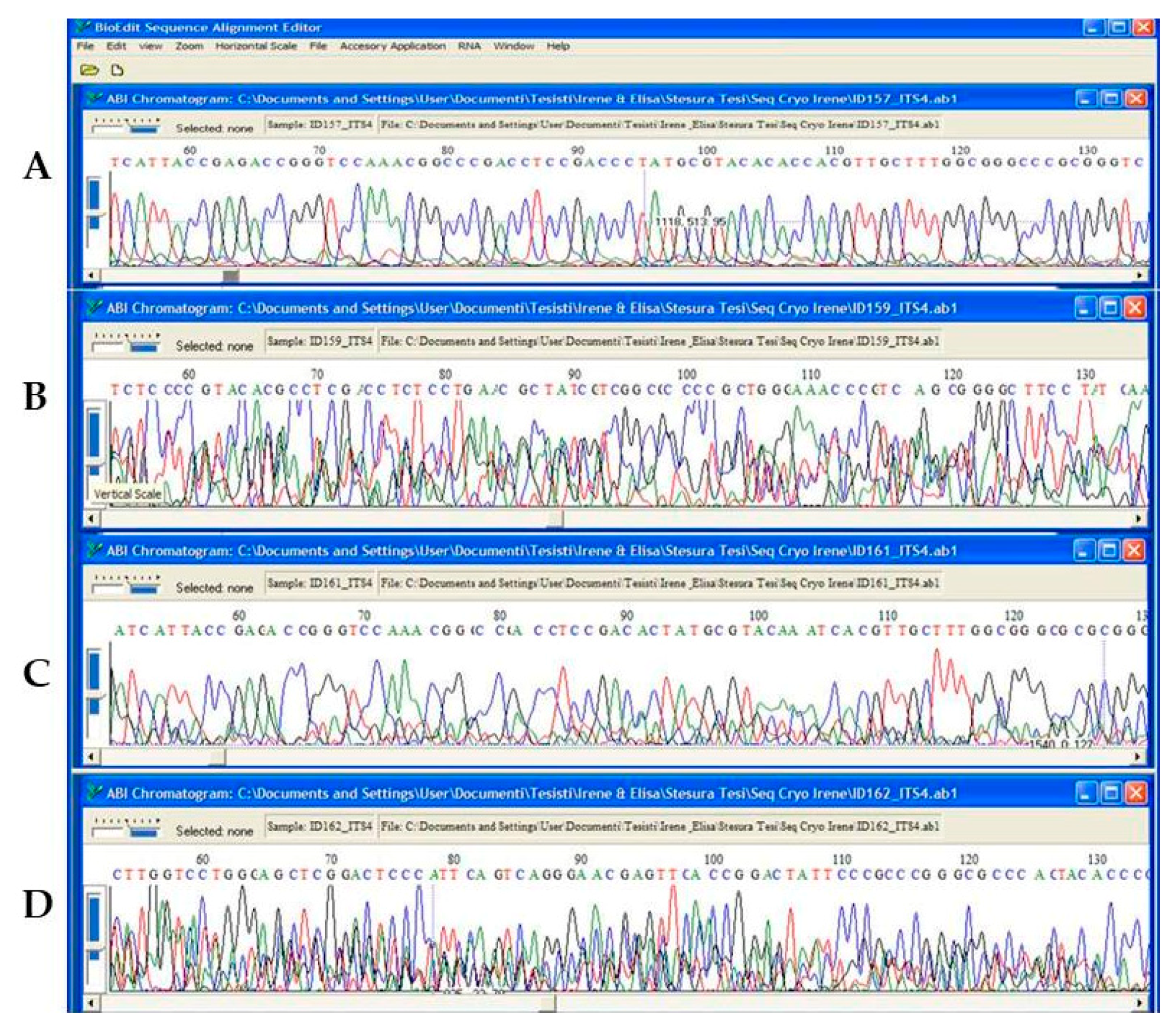This screenshot has width=1176, height=1032.
Task: Adjust horizontal scale slider in ID157 window
Action: point(126,126)
